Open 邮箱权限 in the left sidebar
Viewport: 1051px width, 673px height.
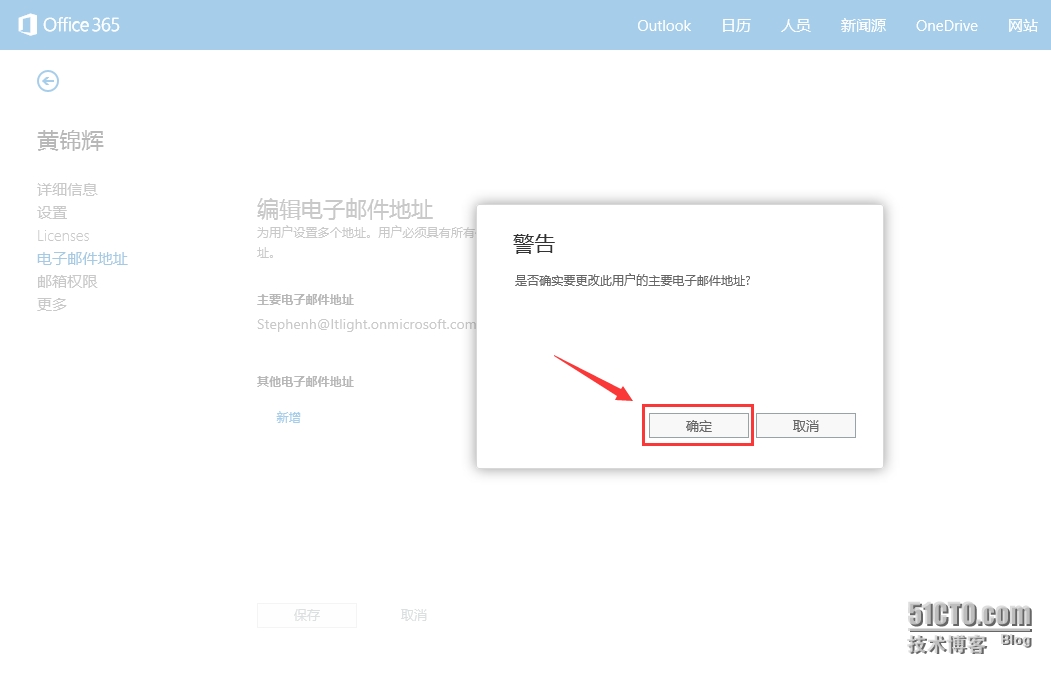coord(67,282)
